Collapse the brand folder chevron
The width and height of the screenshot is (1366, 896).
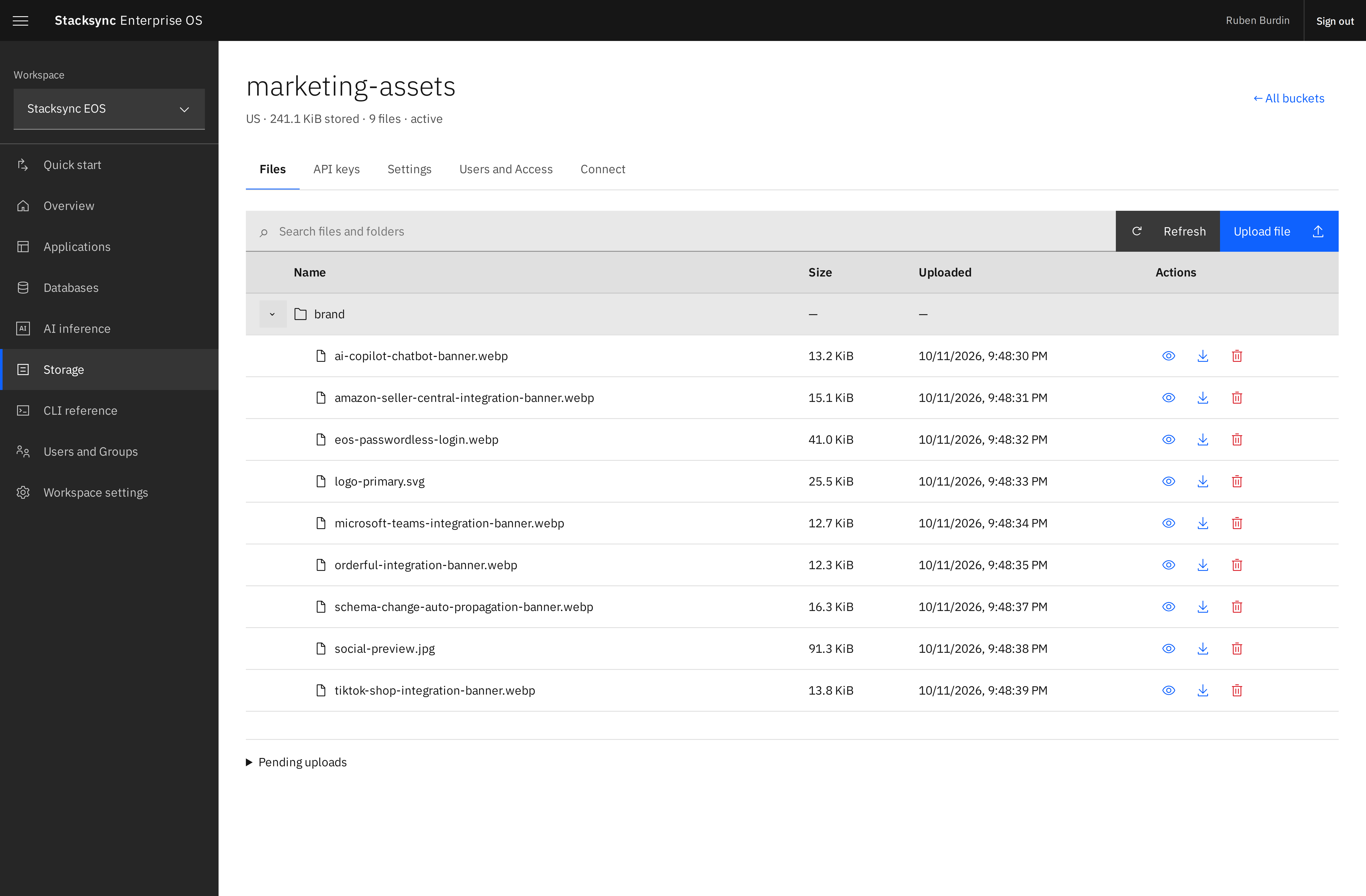point(273,314)
